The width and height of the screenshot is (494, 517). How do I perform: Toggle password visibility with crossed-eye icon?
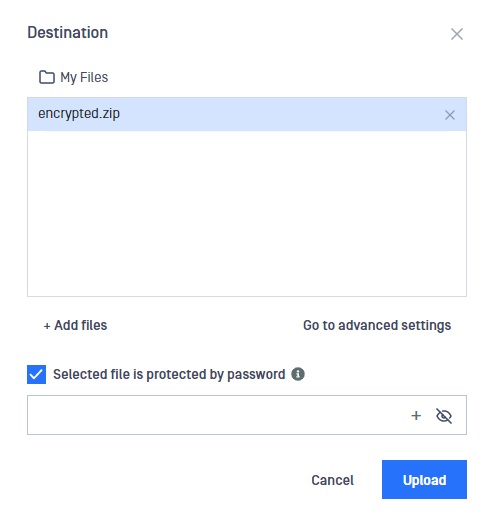(444, 416)
